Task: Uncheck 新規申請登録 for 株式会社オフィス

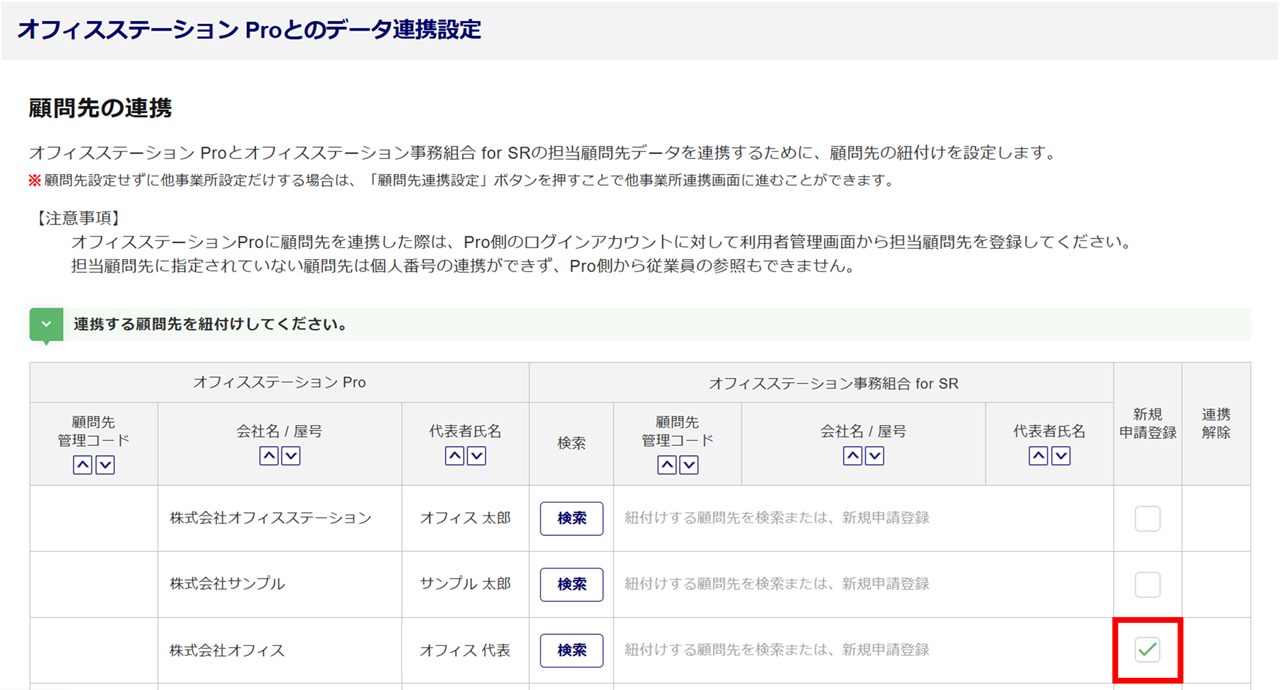Action: click(1147, 650)
